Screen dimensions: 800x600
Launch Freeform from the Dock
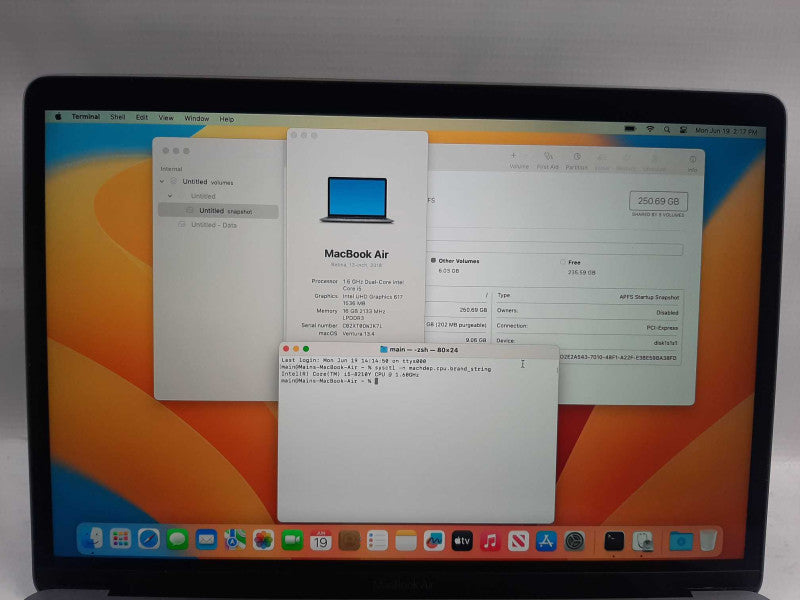point(434,541)
